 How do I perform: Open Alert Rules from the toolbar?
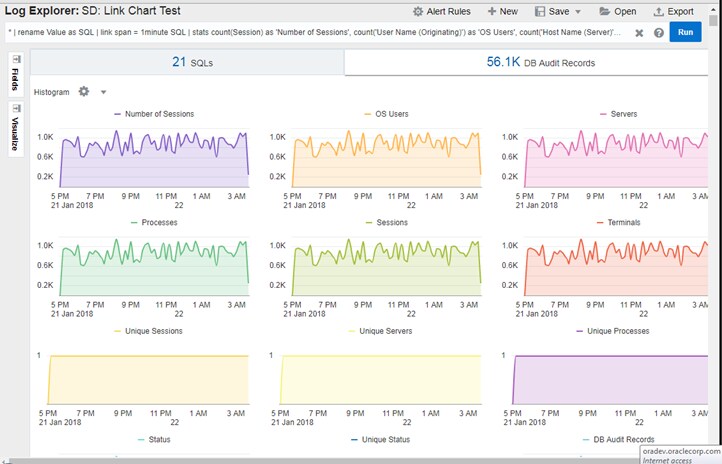point(441,12)
